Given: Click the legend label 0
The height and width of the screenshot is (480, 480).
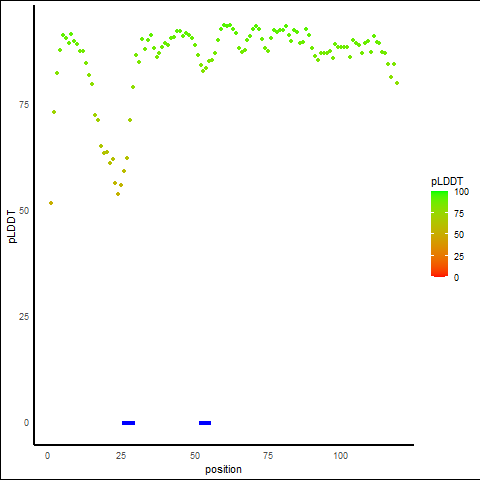Looking at the screenshot, I should coord(456,278).
